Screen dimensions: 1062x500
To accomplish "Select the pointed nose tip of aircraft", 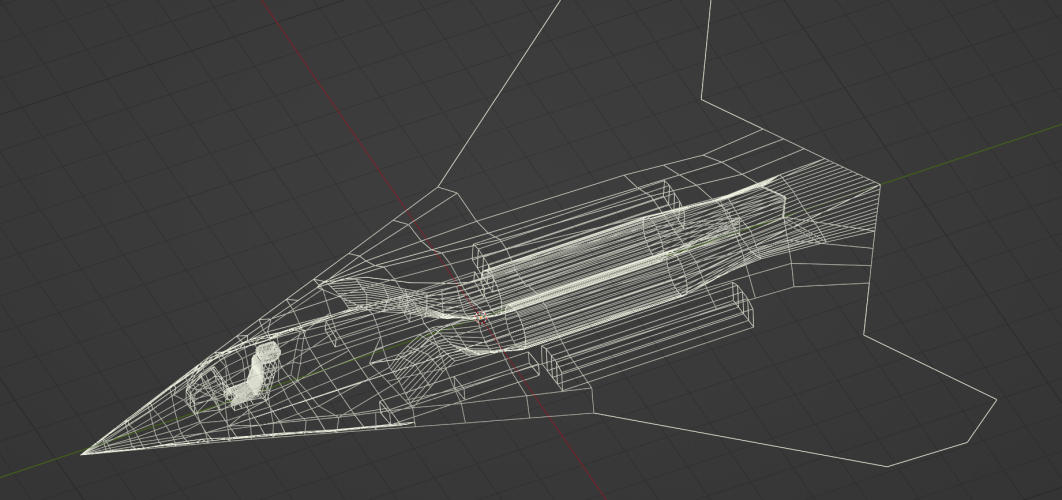I will [x=84, y=453].
